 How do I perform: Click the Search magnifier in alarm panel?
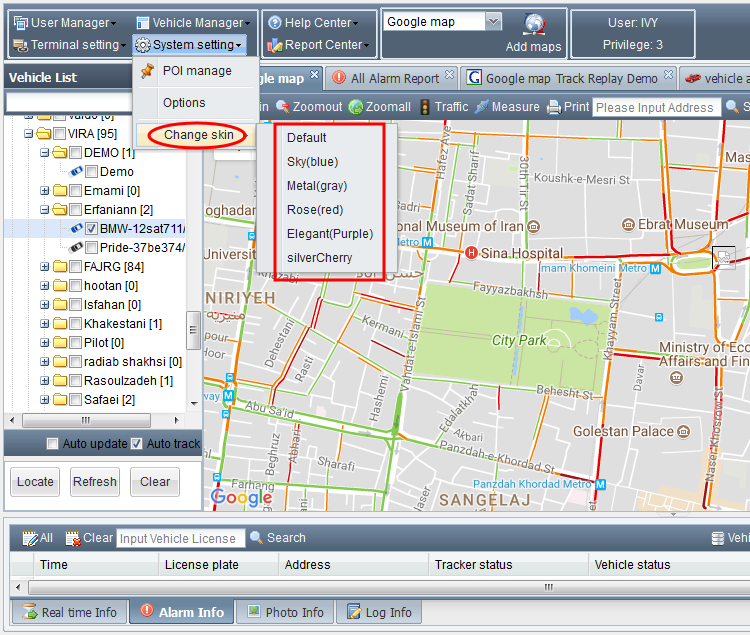(x=257, y=538)
